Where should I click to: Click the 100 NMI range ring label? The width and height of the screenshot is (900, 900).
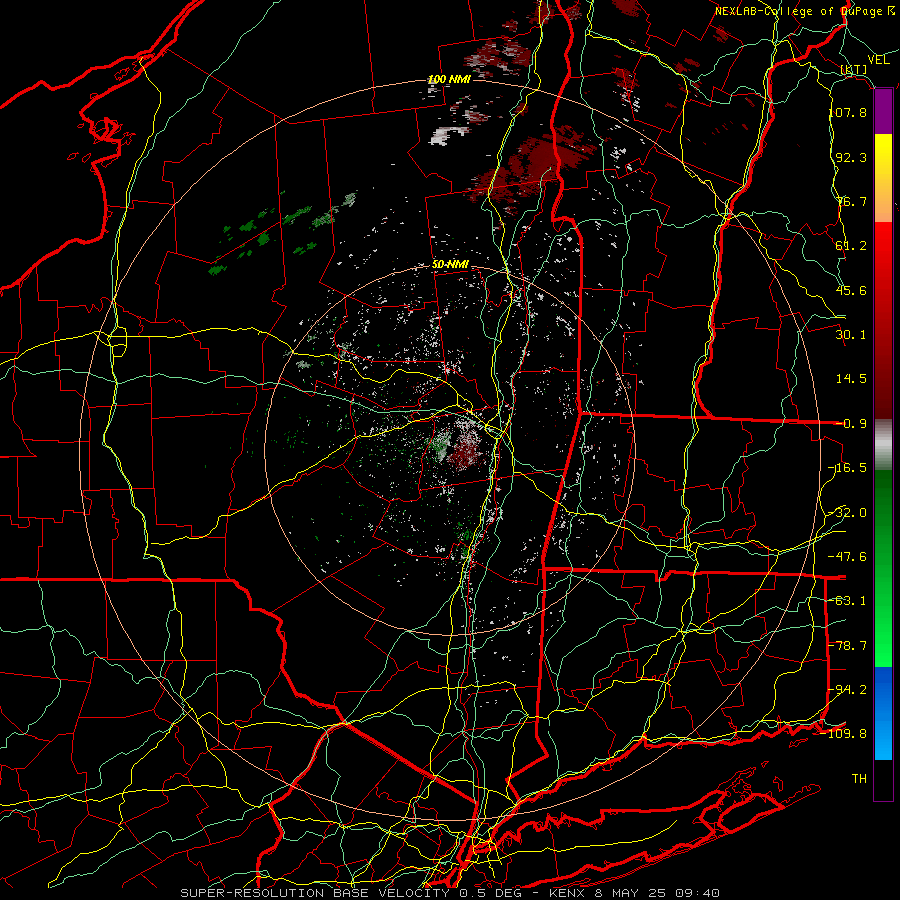[x=449, y=79]
